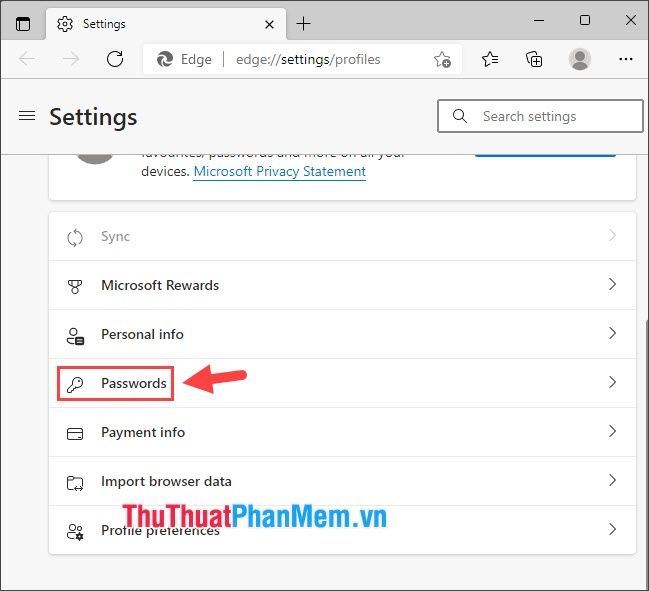Expand the Passwords row chevron
The height and width of the screenshot is (591, 649).
coord(613,382)
